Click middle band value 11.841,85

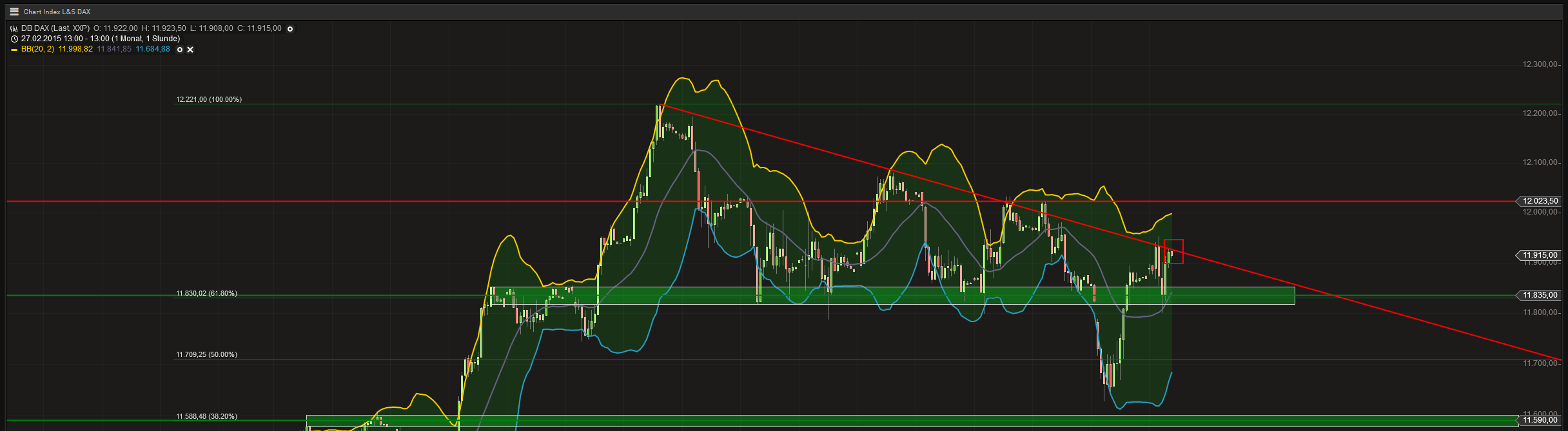[x=114, y=49]
